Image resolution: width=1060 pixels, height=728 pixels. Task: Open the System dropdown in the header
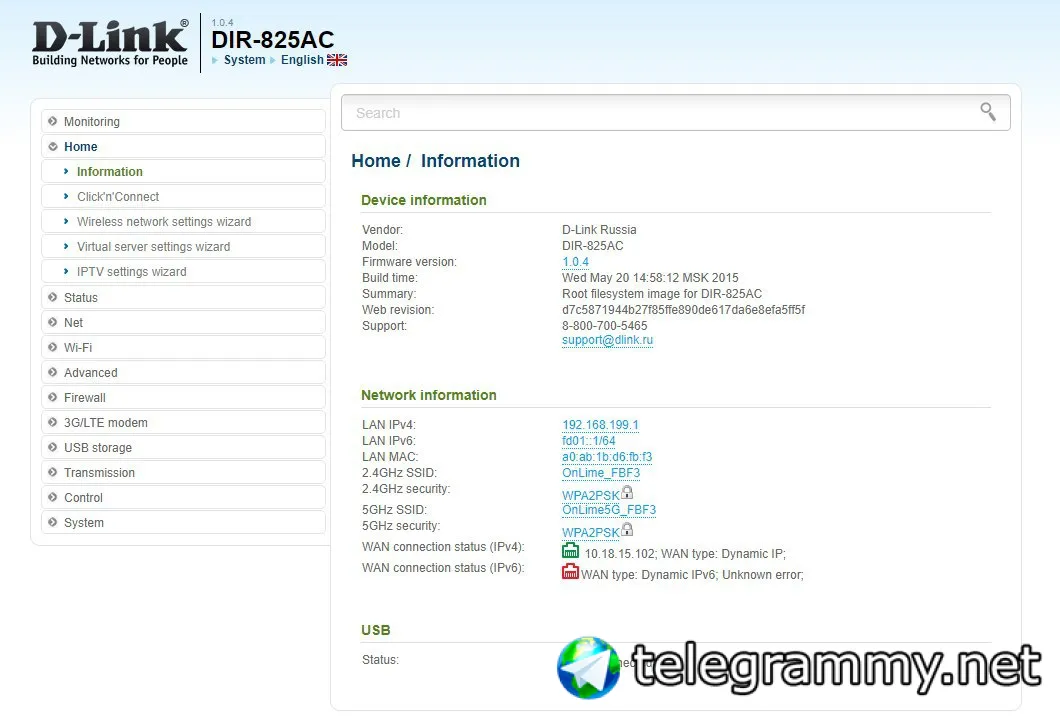click(244, 60)
